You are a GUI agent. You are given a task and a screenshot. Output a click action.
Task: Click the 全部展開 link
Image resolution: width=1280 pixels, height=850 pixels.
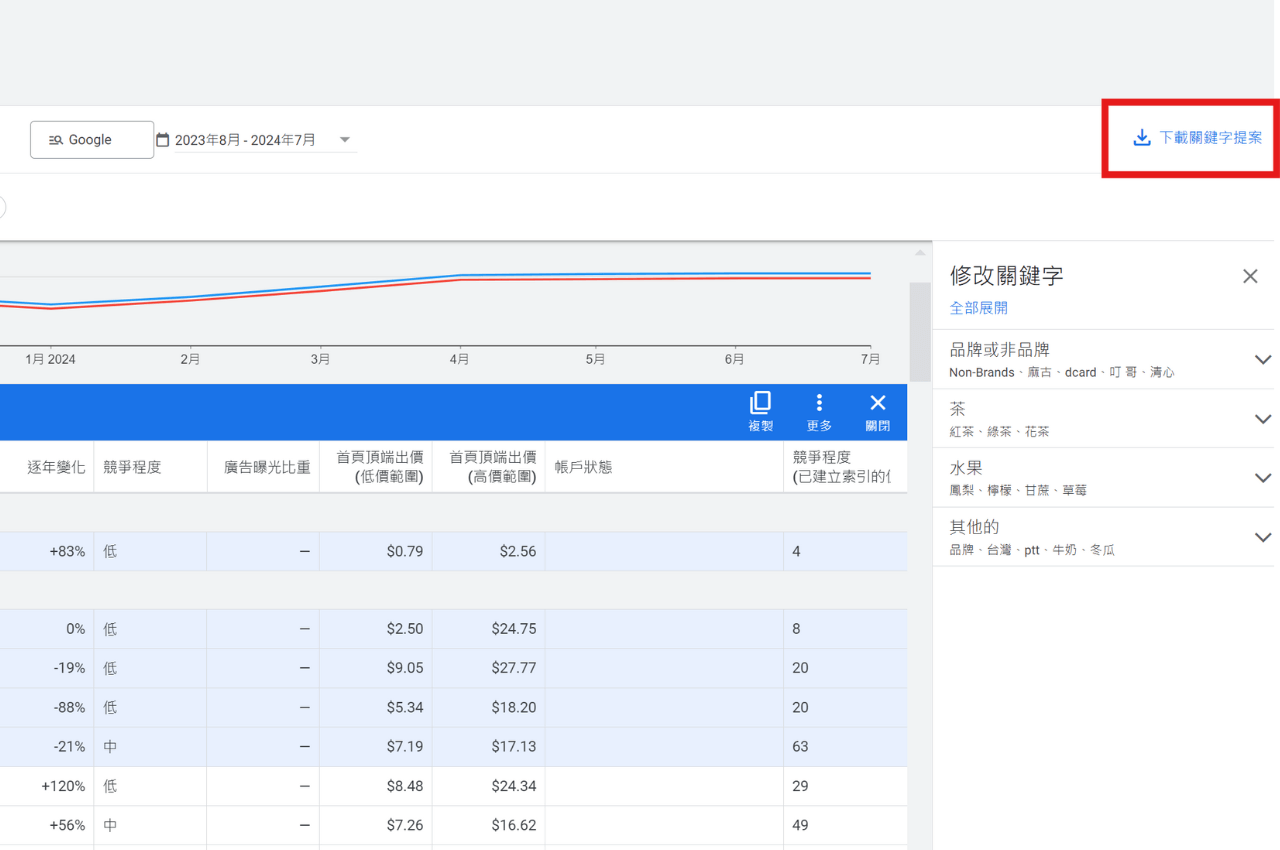point(979,308)
